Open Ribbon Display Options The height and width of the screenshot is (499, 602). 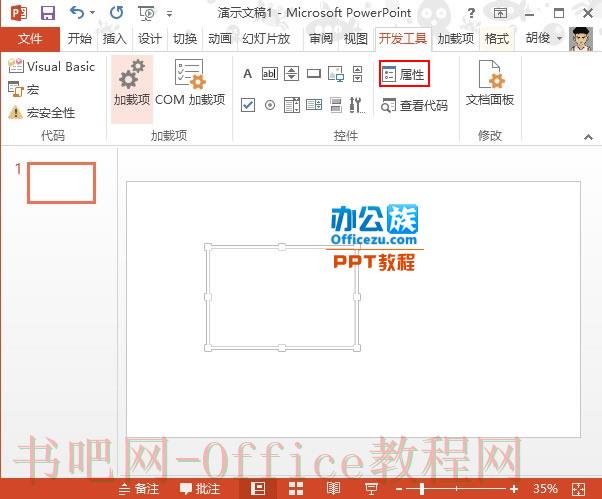pyautogui.click(x=500, y=13)
